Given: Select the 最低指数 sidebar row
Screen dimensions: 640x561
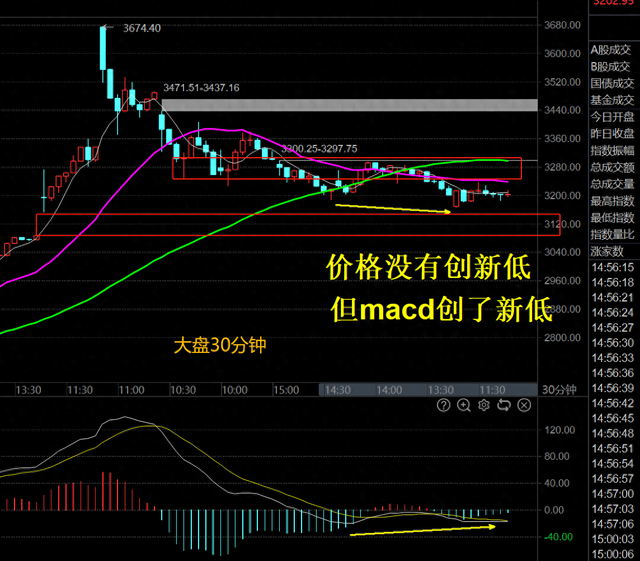Looking at the screenshot, I should click(x=612, y=218).
